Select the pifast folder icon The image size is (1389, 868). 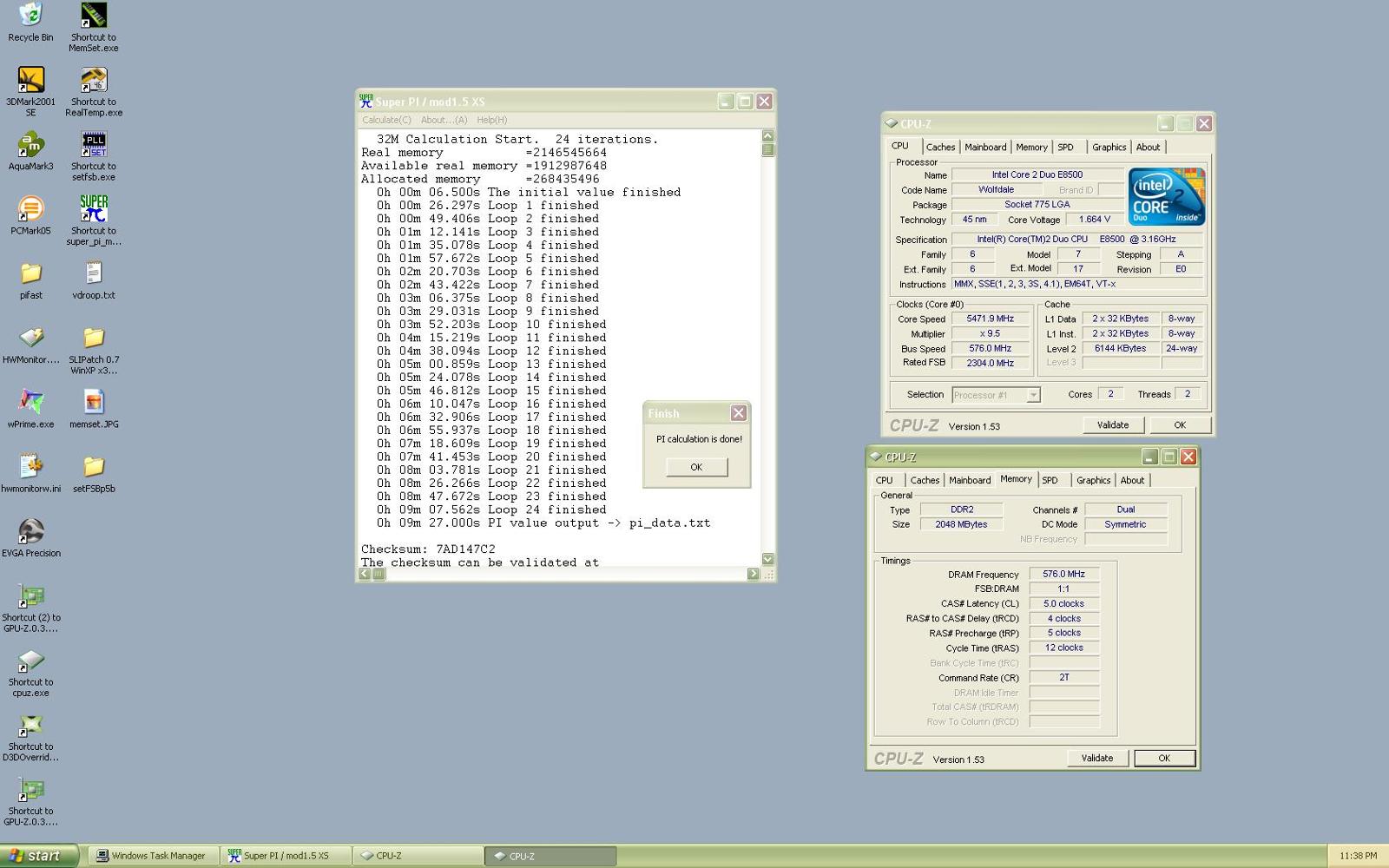pos(30,273)
